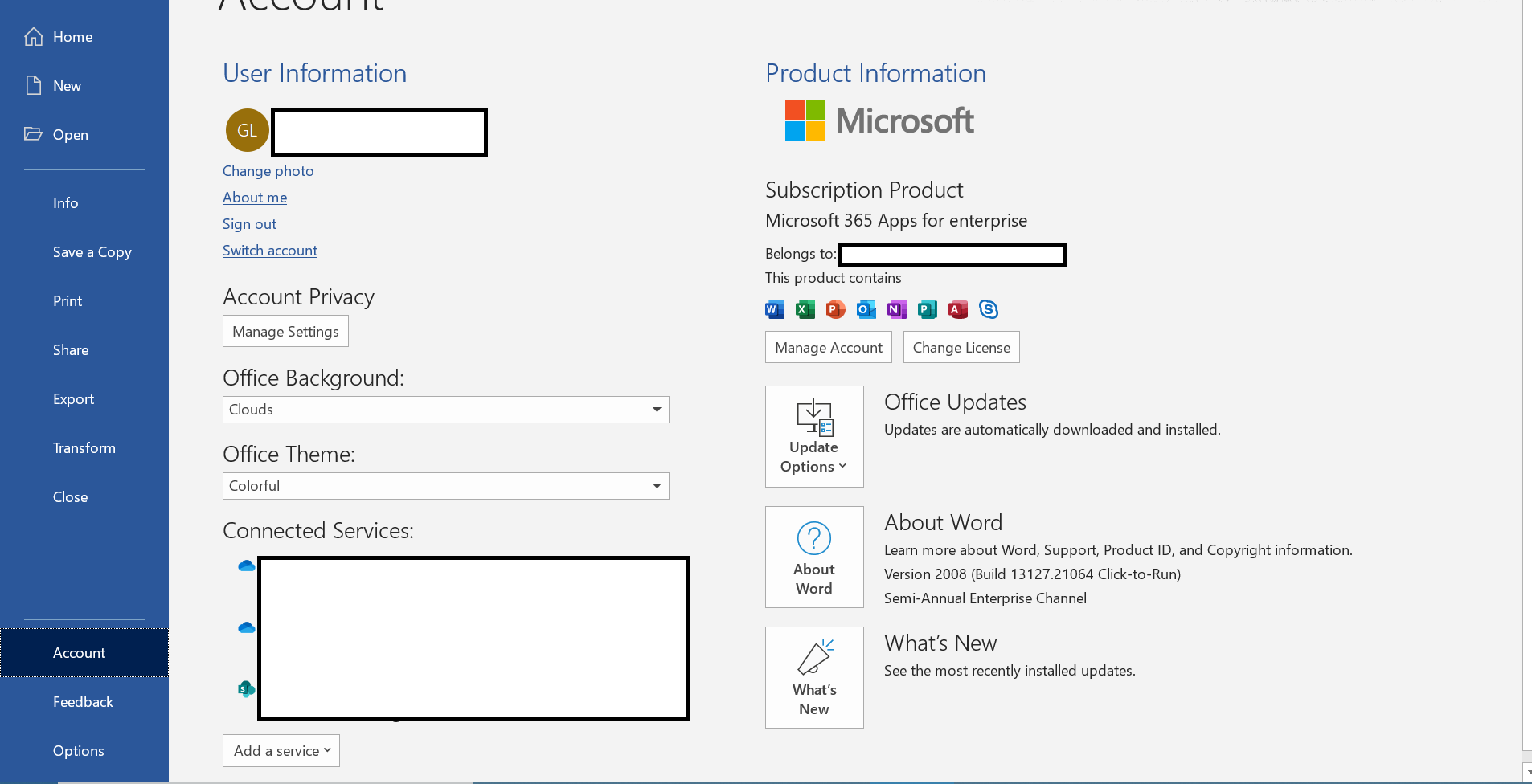Viewport: 1532px width, 784px height.
Task: Click the Microsoft four-color logo
Action: tap(805, 120)
